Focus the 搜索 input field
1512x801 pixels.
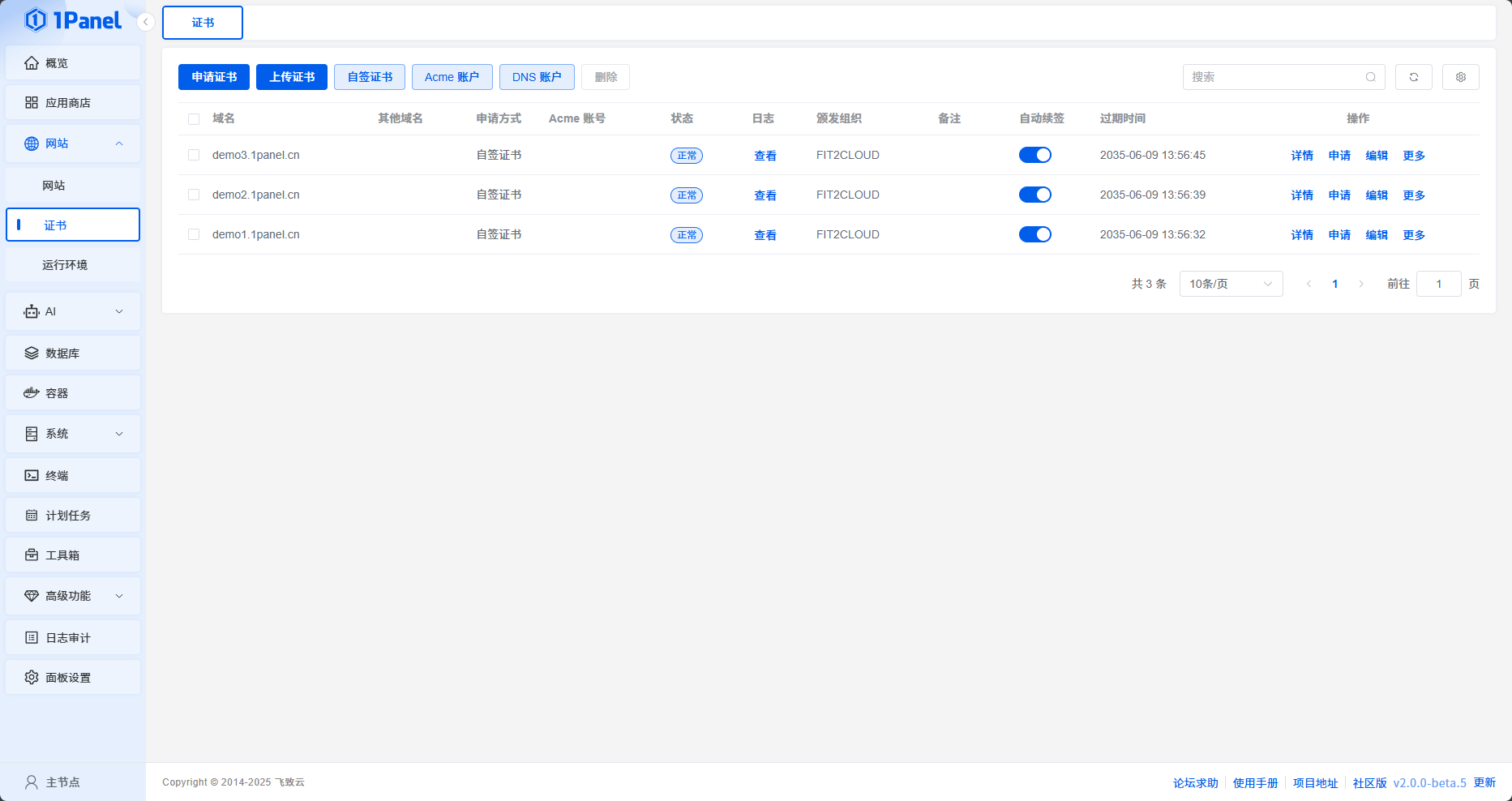[1283, 77]
